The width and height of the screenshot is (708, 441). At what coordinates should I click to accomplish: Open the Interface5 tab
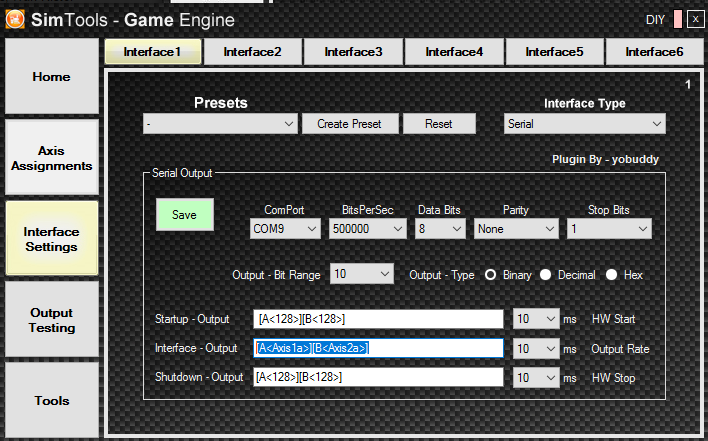tap(554, 51)
